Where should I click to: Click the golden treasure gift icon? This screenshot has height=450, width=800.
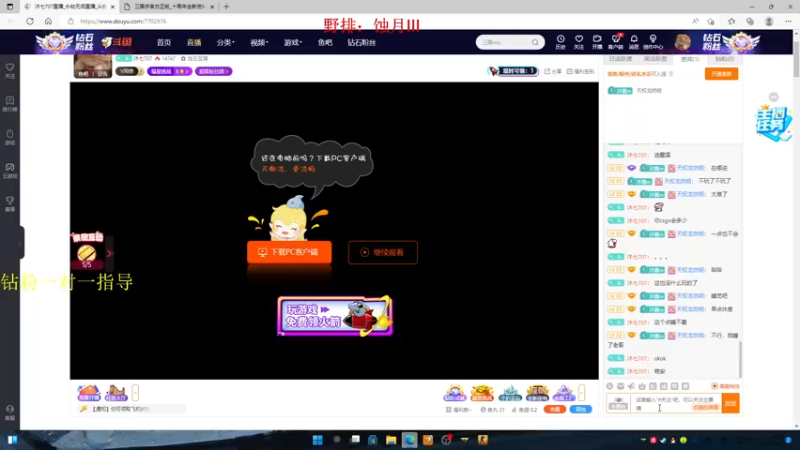coord(482,392)
